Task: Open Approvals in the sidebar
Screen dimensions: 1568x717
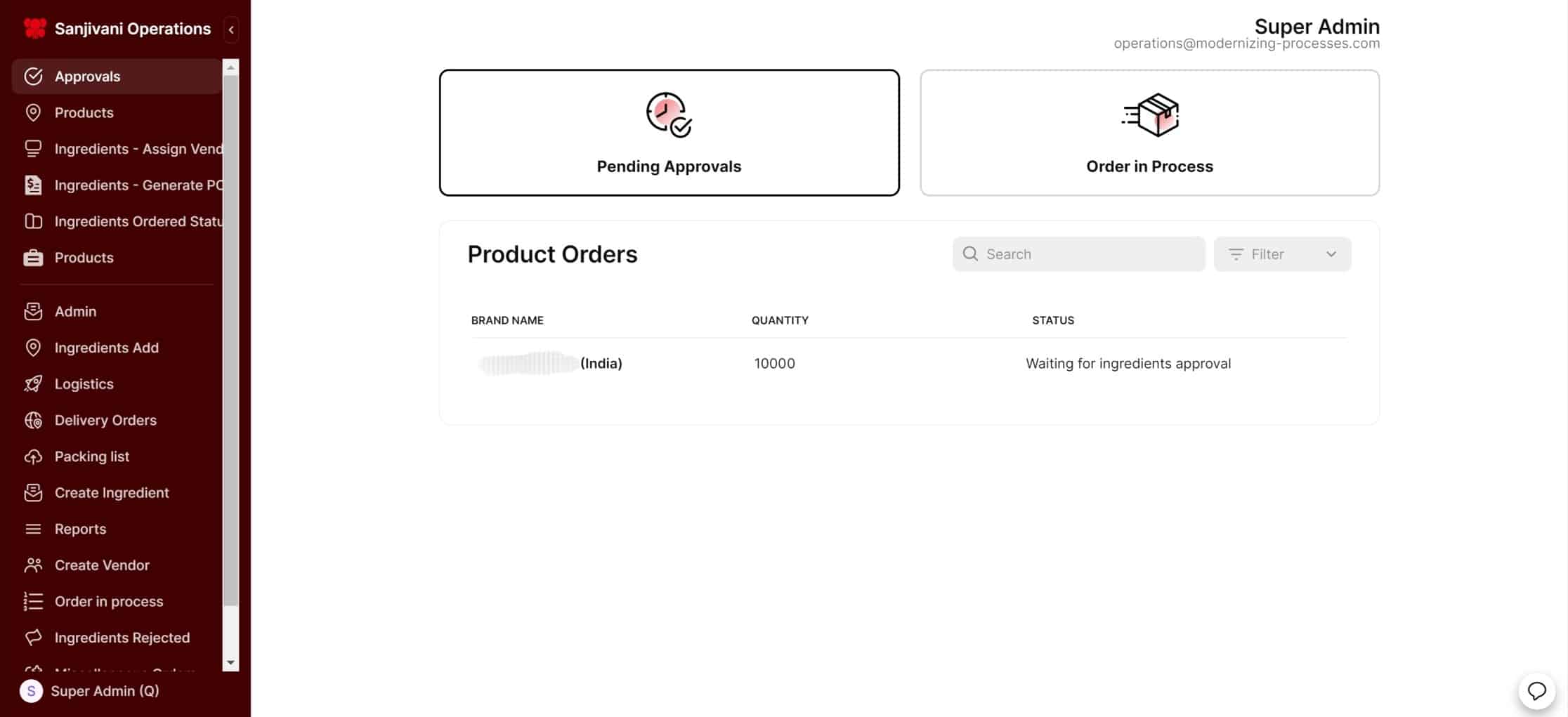Action: [87, 77]
